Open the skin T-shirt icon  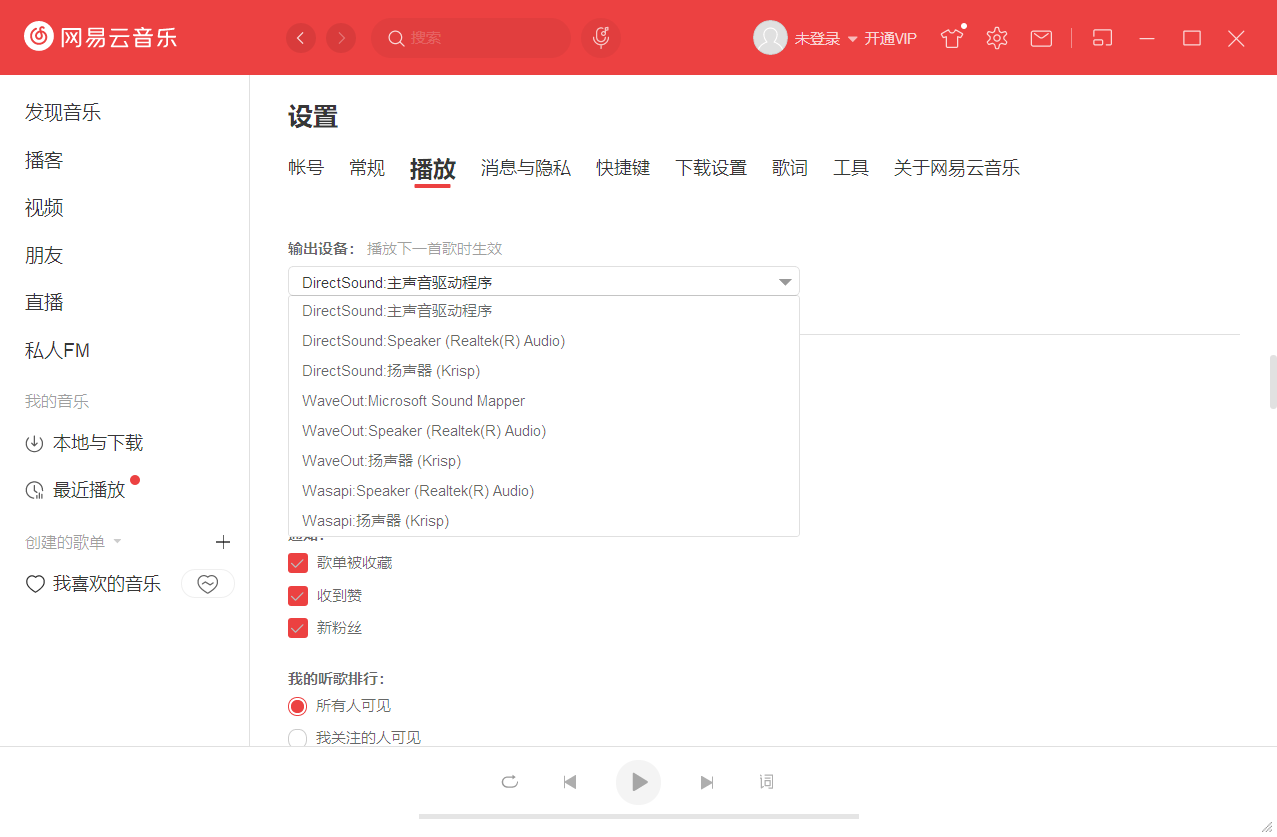click(951, 38)
